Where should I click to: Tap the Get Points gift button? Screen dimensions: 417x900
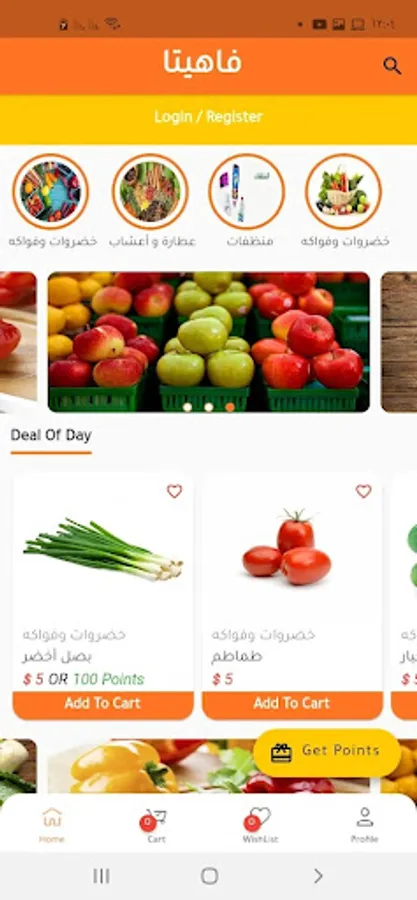[327, 752]
